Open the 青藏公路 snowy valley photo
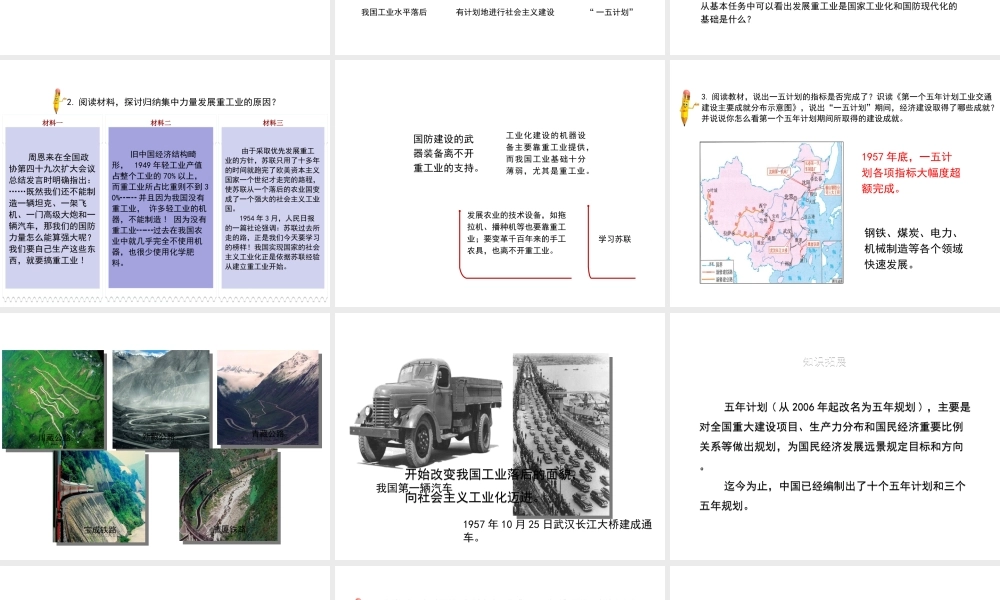 point(268,397)
